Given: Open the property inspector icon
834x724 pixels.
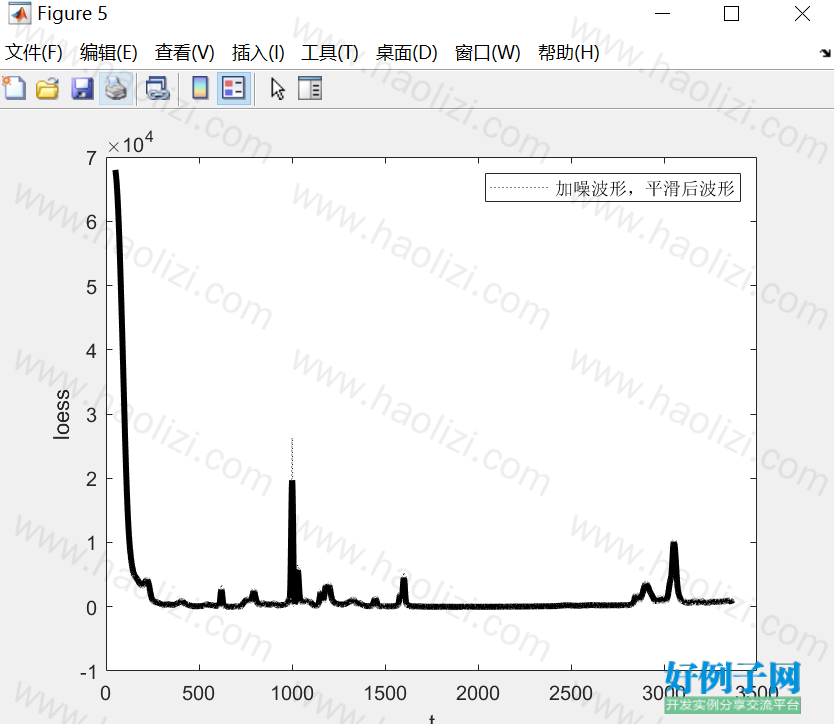Looking at the screenshot, I should [310, 88].
